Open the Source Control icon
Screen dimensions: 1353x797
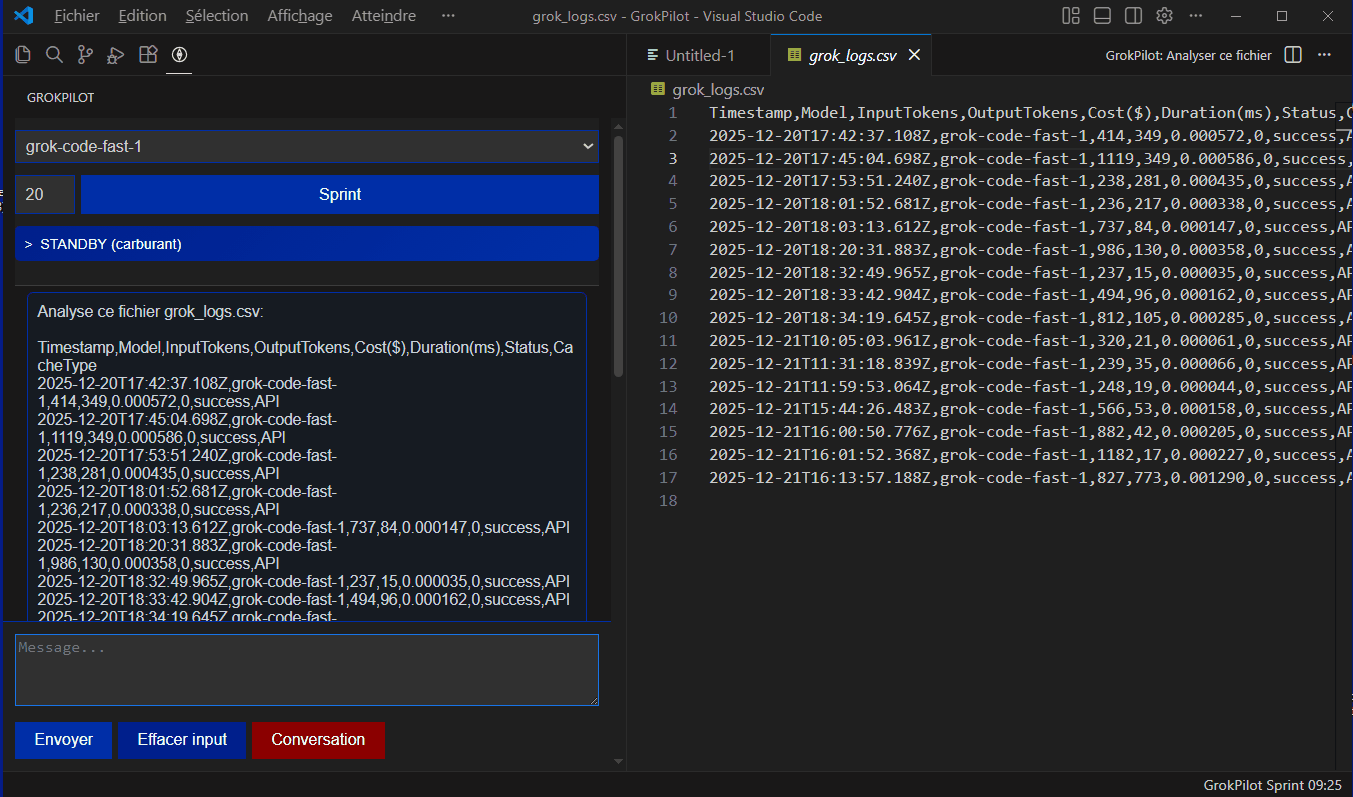point(87,54)
